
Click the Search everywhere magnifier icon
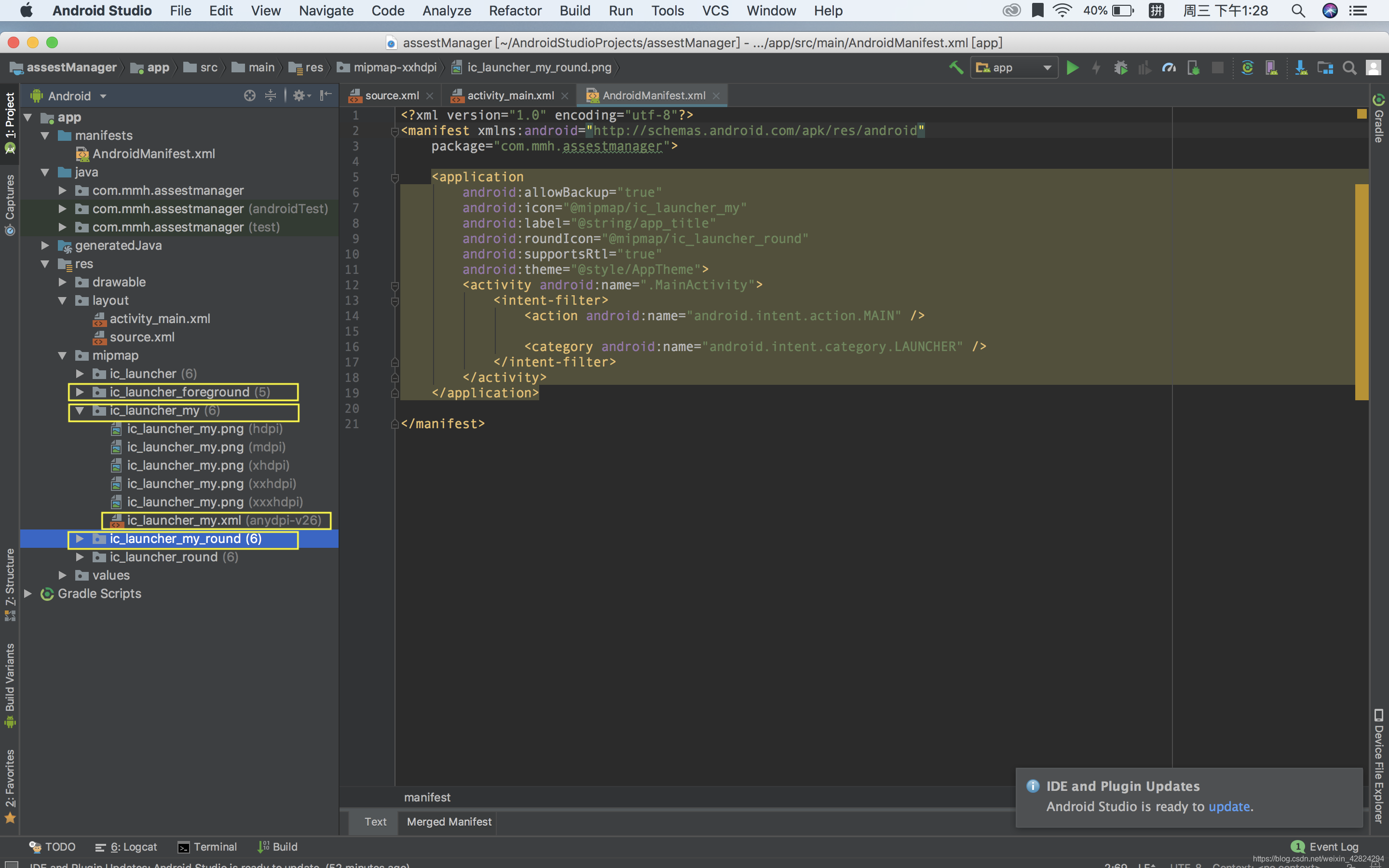tap(1350, 67)
